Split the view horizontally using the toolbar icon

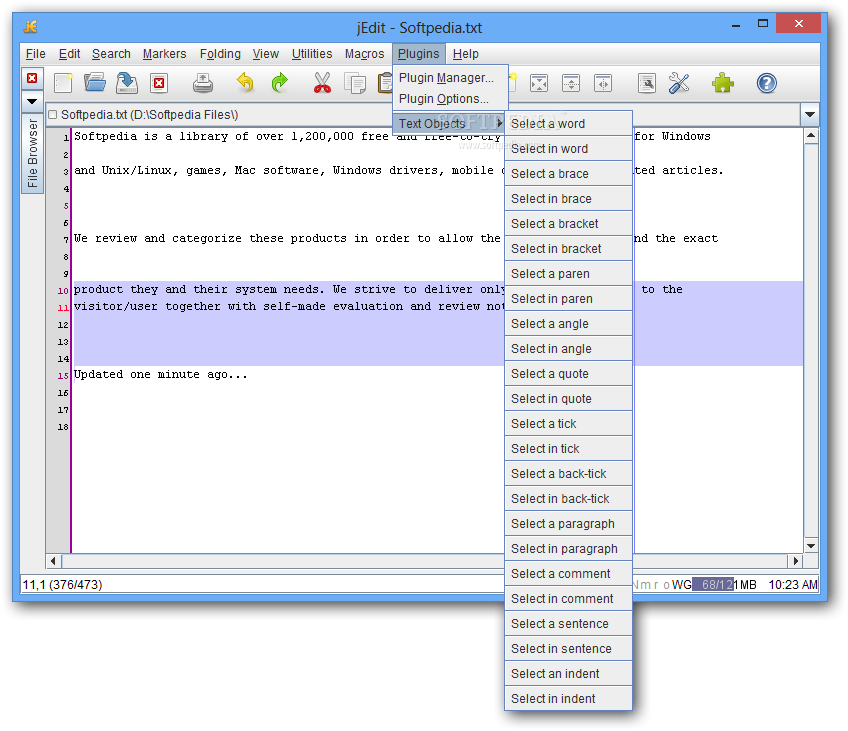click(x=571, y=83)
